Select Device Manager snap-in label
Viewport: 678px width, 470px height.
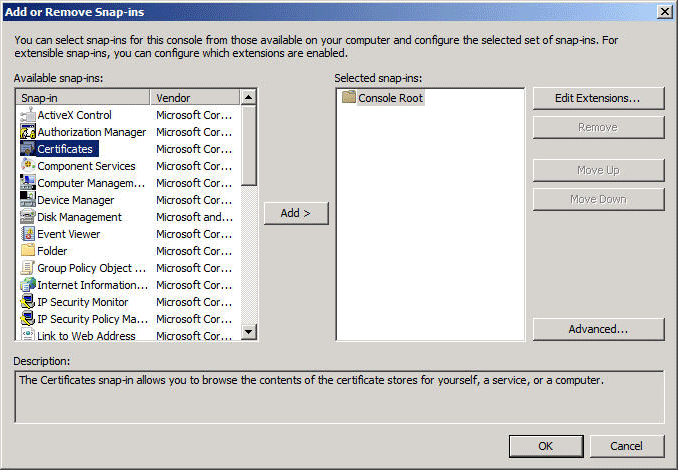(x=76, y=200)
